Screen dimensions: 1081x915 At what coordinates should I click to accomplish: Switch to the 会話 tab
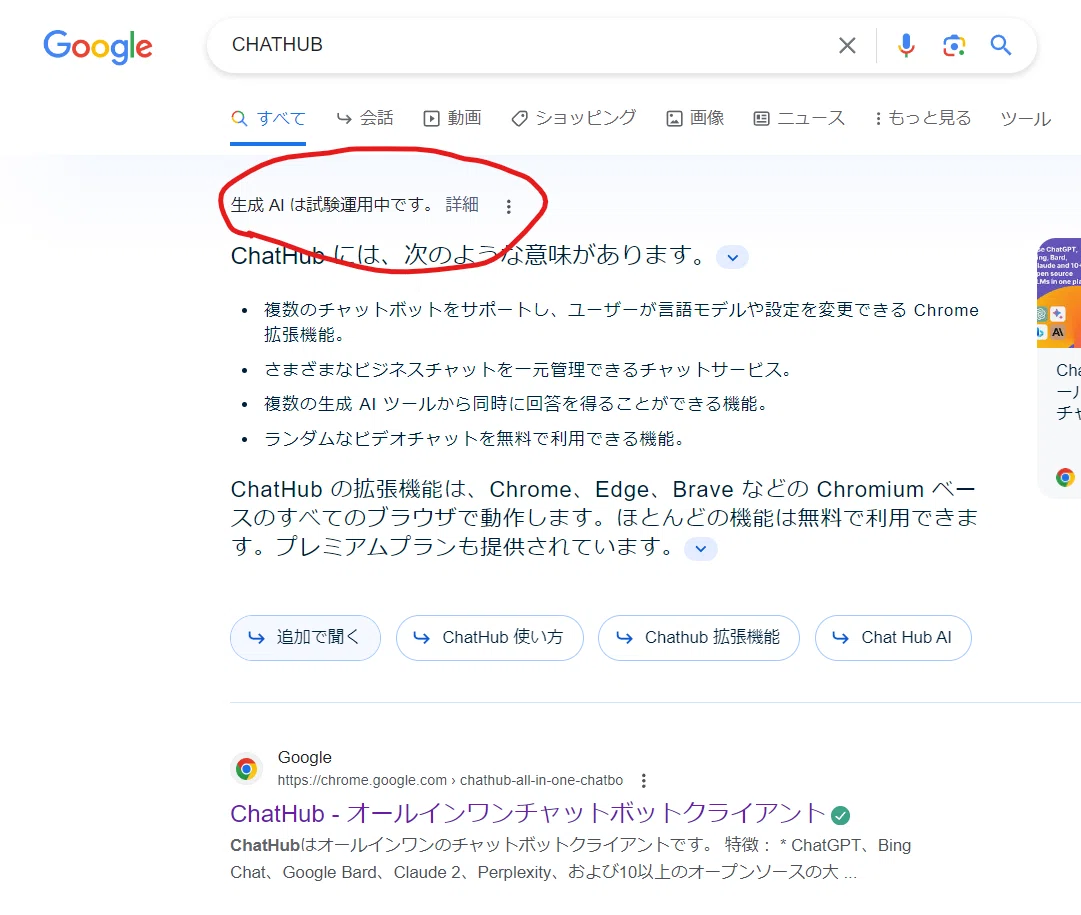click(x=365, y=119)
